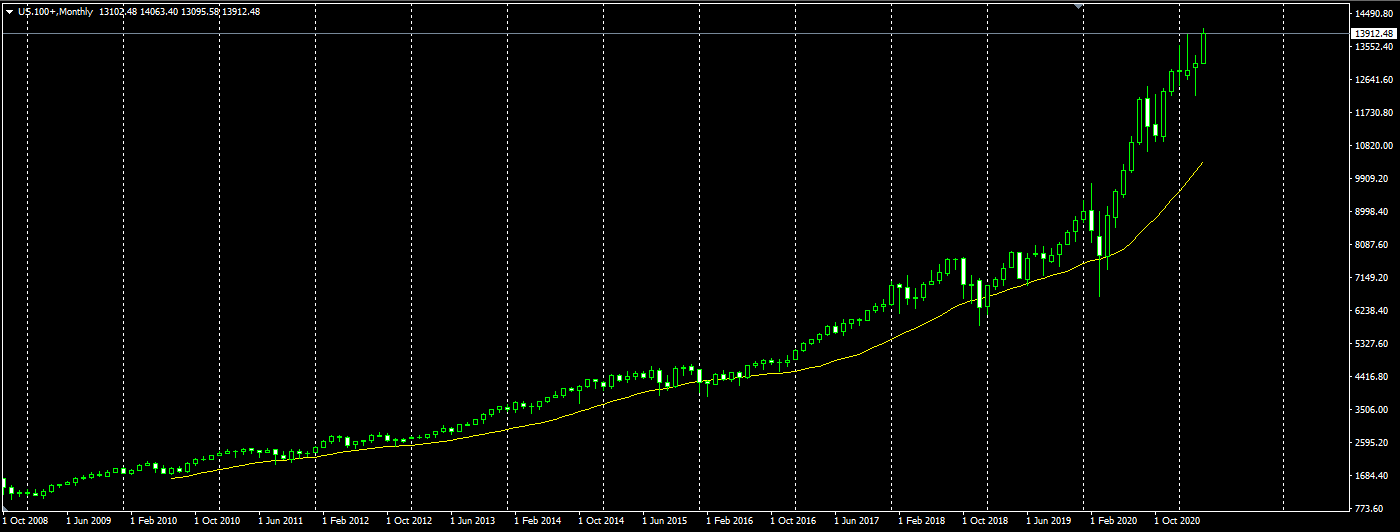Click the 1 Jun 2011 date label

tap(281, 521)
